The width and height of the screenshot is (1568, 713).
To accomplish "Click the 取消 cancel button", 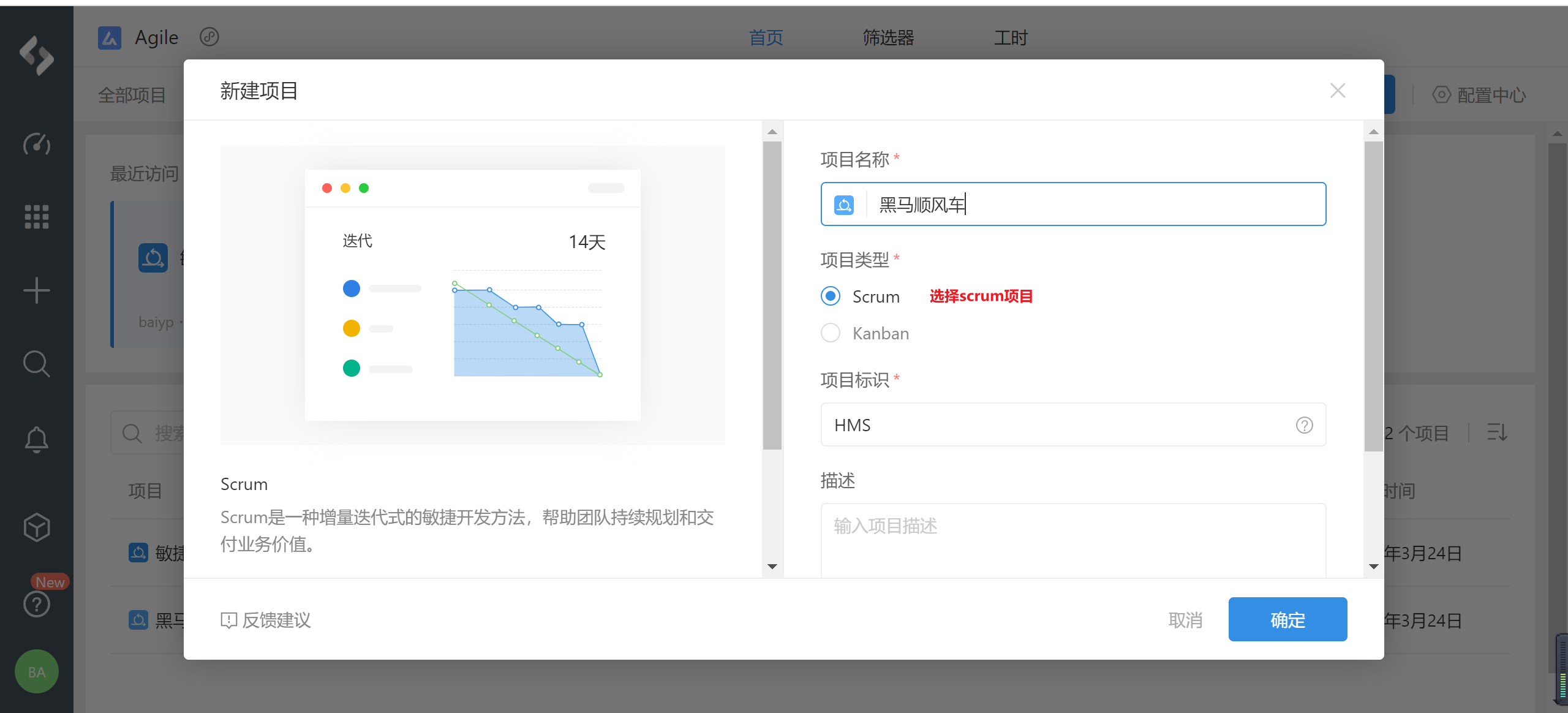I will (x=1185, y=620).
